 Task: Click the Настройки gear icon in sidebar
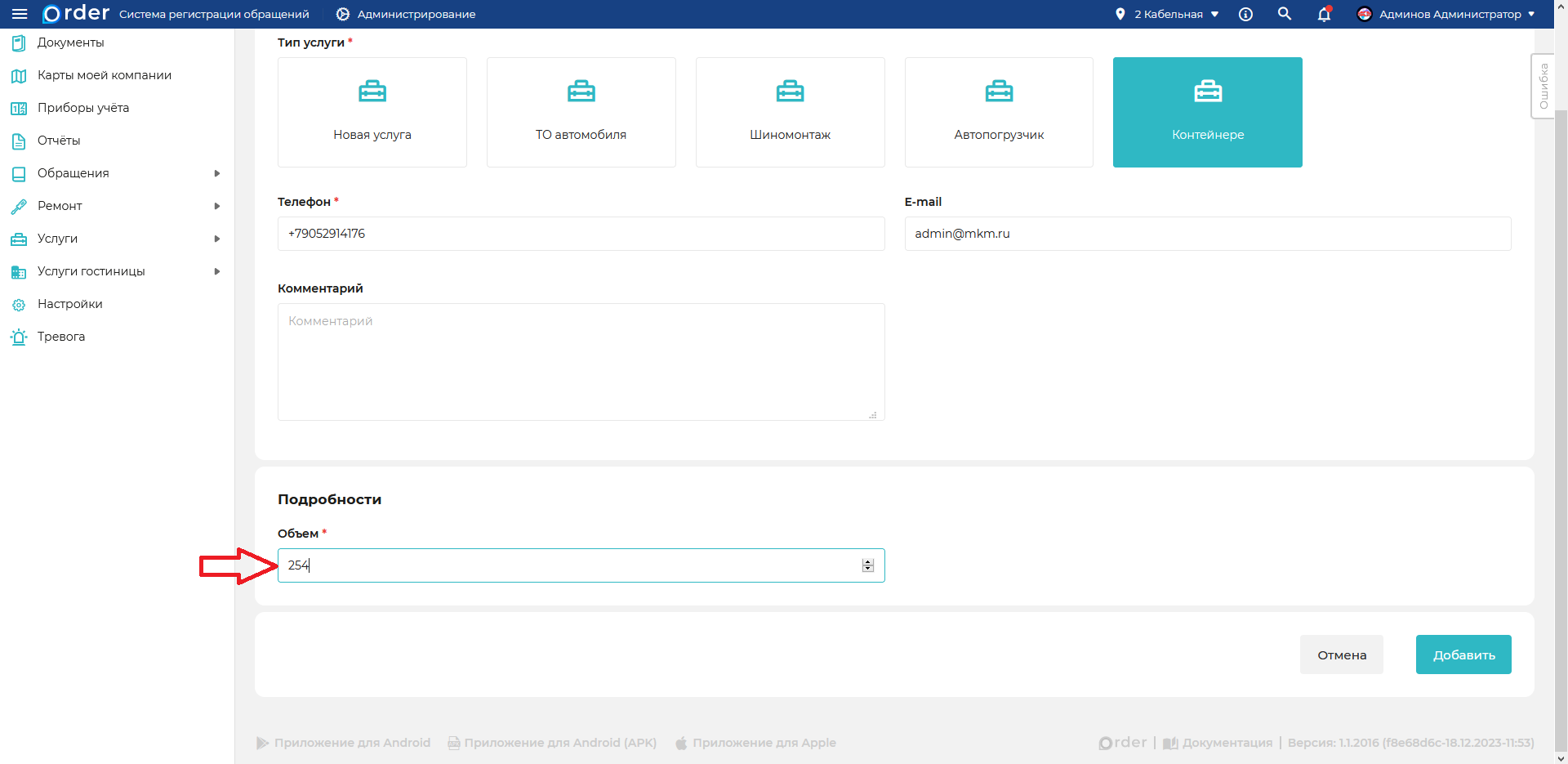19,305
